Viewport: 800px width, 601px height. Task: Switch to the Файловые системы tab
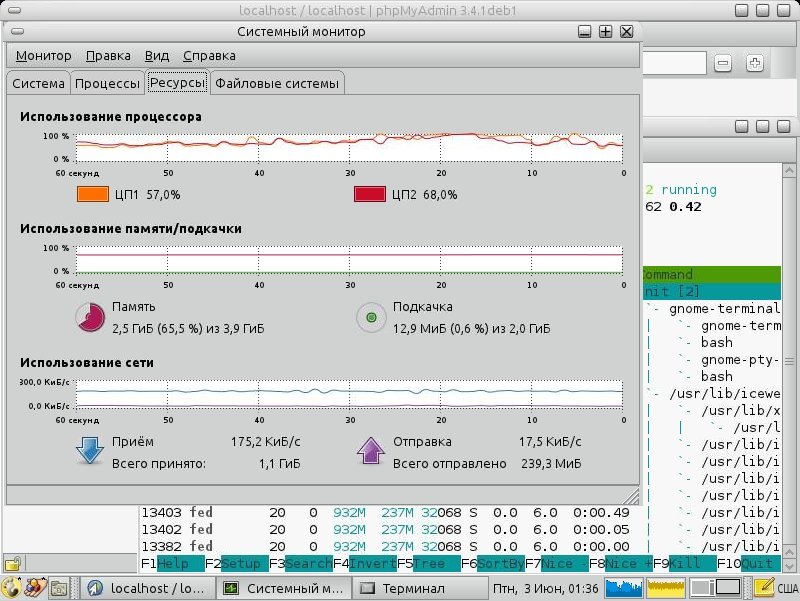[x=277, y=83]
